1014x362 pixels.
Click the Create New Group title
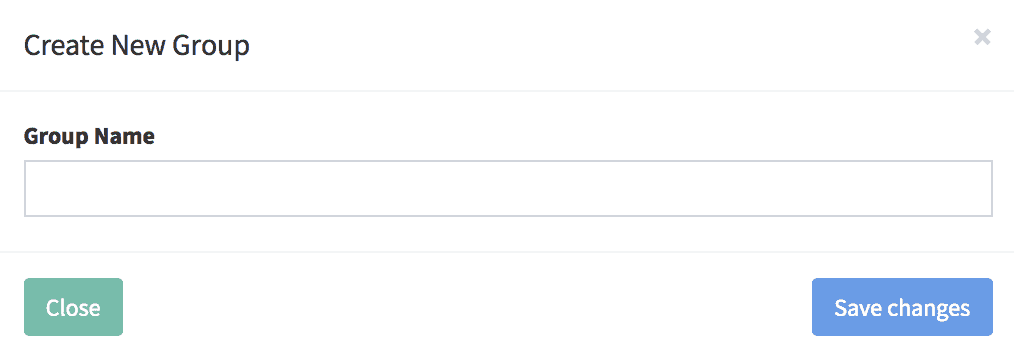click(136, 47)
